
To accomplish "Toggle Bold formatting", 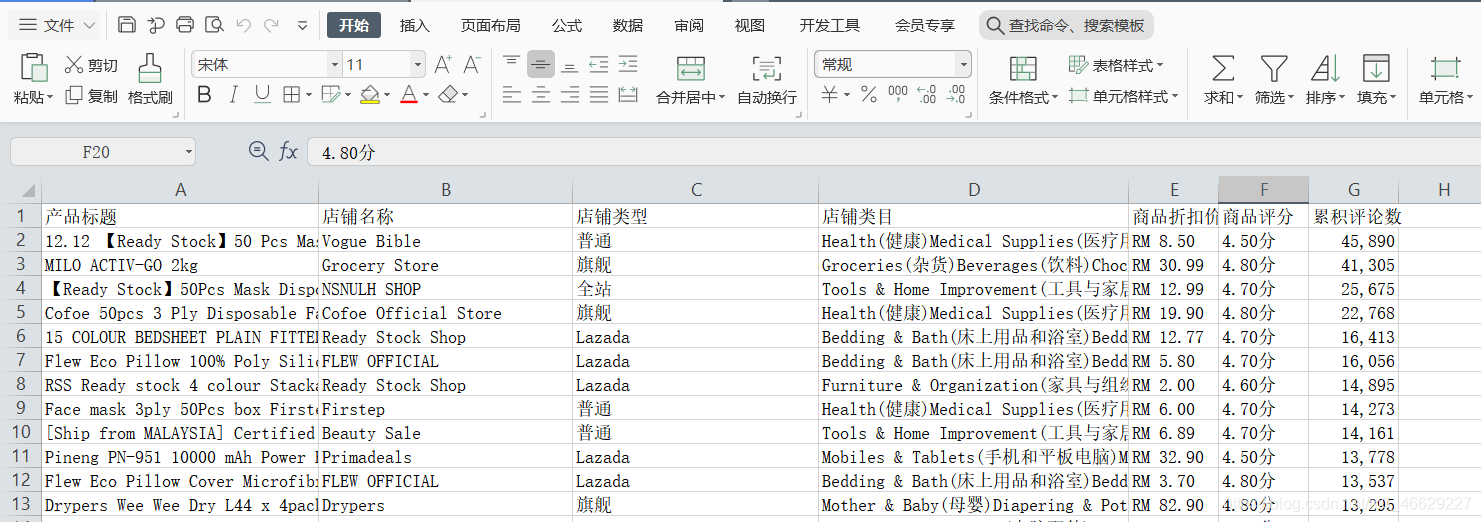I will (205, 95).
